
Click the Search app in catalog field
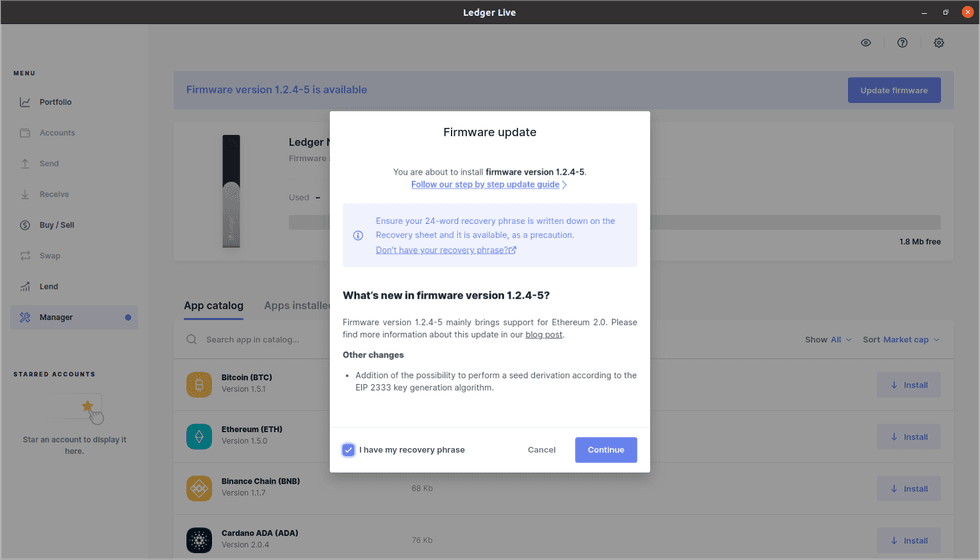pos(252,339)
